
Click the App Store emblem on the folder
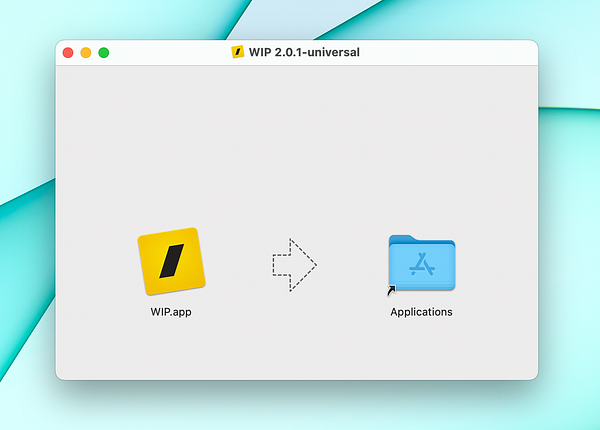(x=422, y=264)
